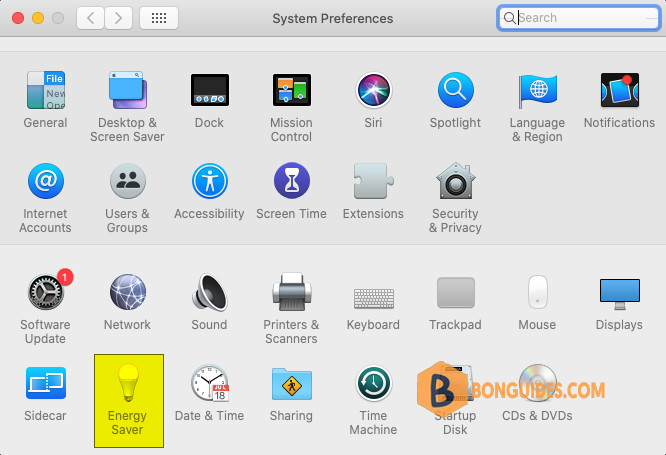666x455 pixels.
Task: Open the Dock preferences icon
Action: 209,90
